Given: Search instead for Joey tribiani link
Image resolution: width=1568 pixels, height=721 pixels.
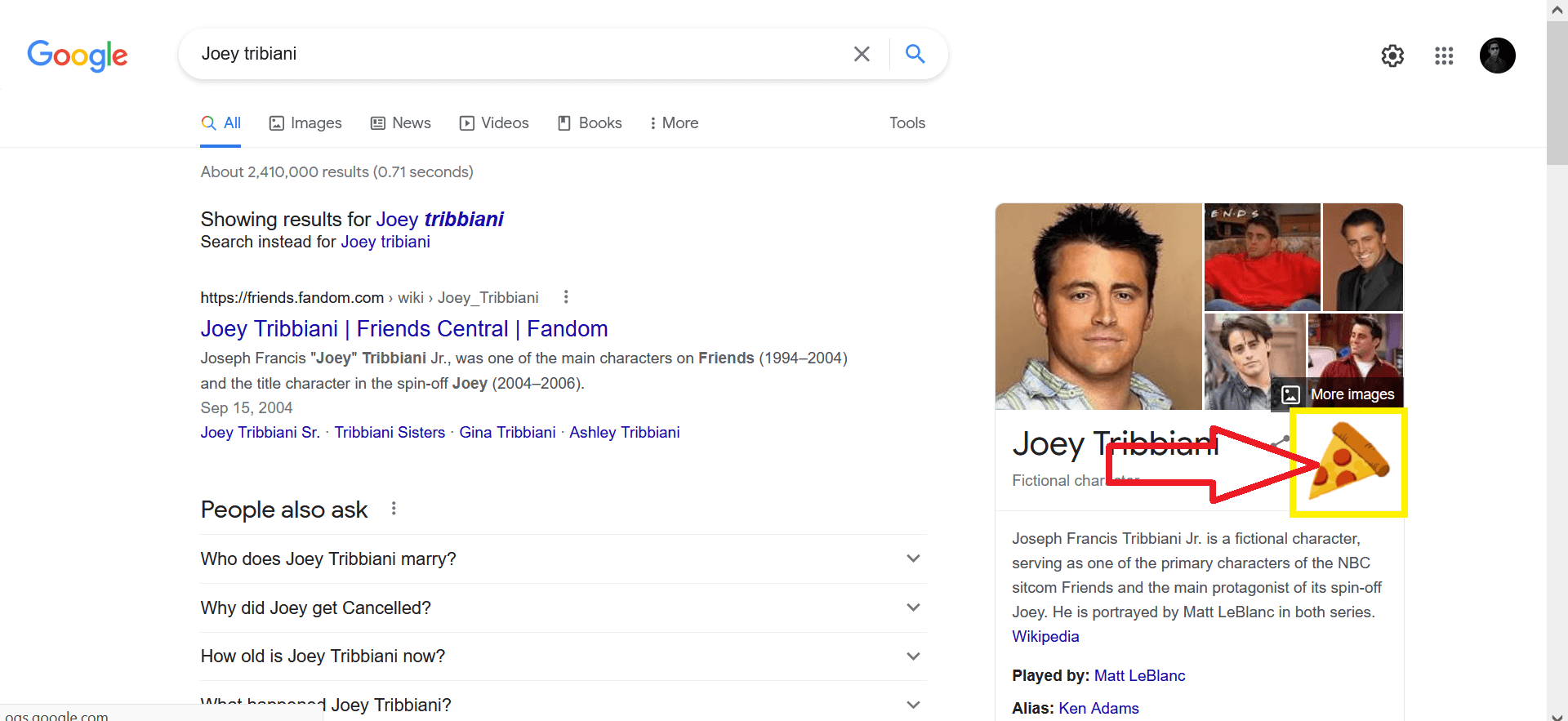Looking at the screenshot, I should pos(385,243).
